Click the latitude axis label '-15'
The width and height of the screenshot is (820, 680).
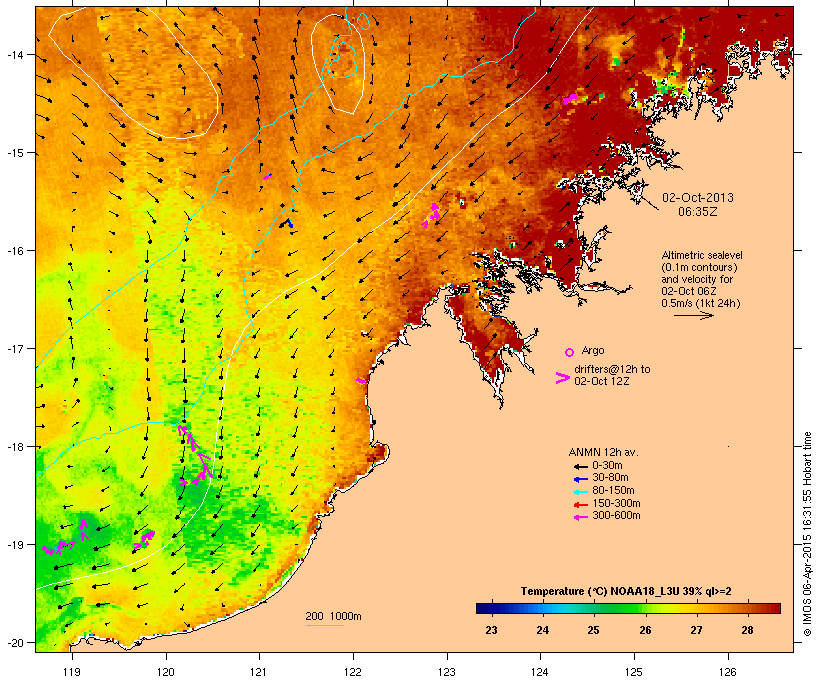point(15,153)
